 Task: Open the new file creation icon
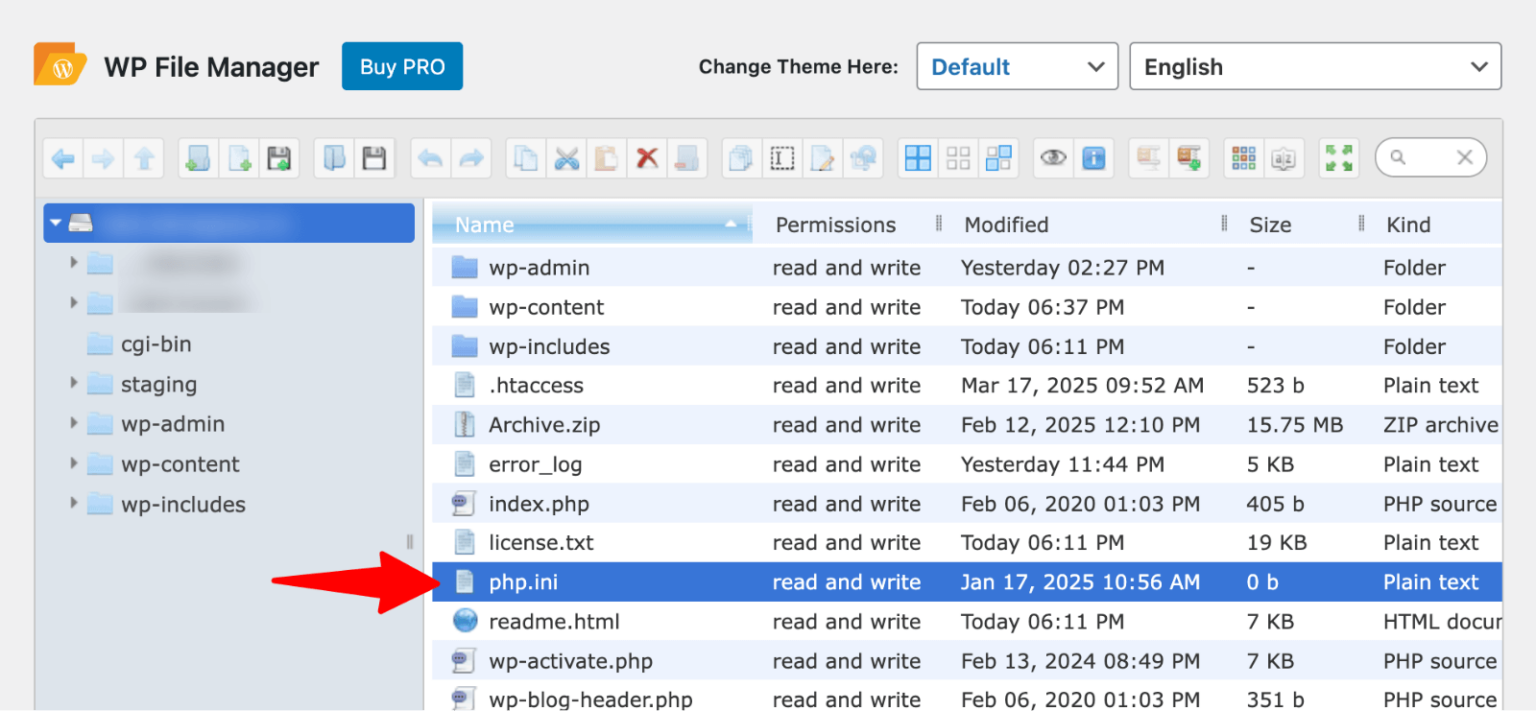pos(239,158)
